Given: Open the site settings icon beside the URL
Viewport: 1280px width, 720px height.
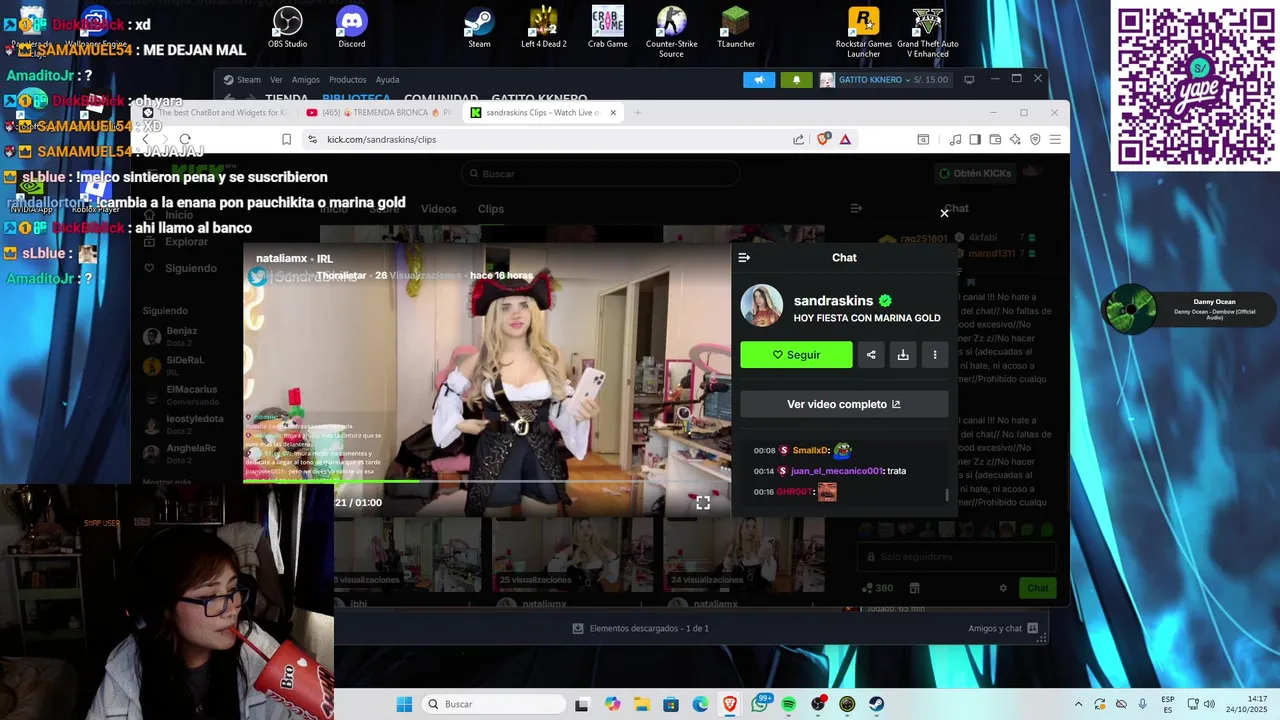Looking at the screenshot, I should pos(312,139).
